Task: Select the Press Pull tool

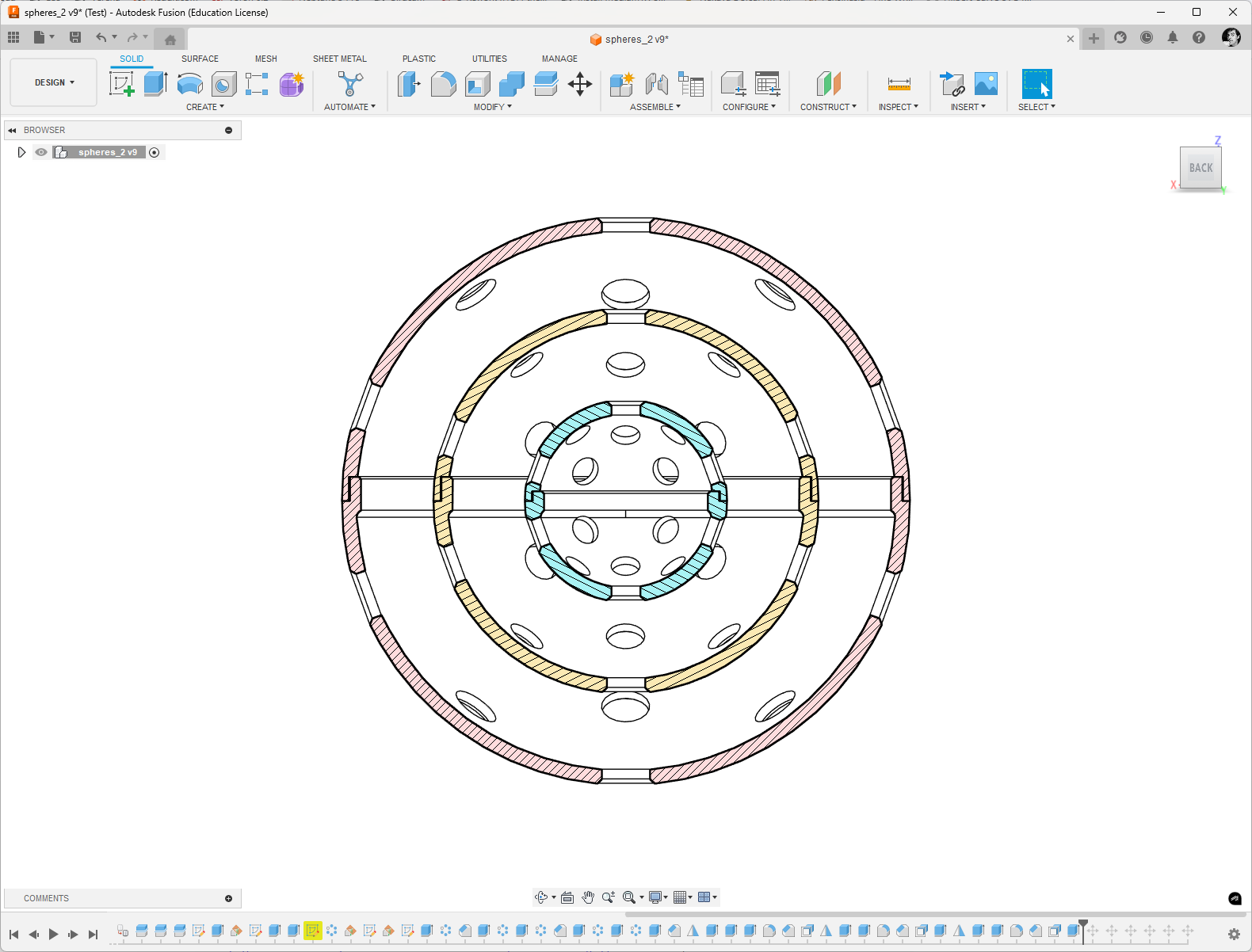Action: pos(409,84)
